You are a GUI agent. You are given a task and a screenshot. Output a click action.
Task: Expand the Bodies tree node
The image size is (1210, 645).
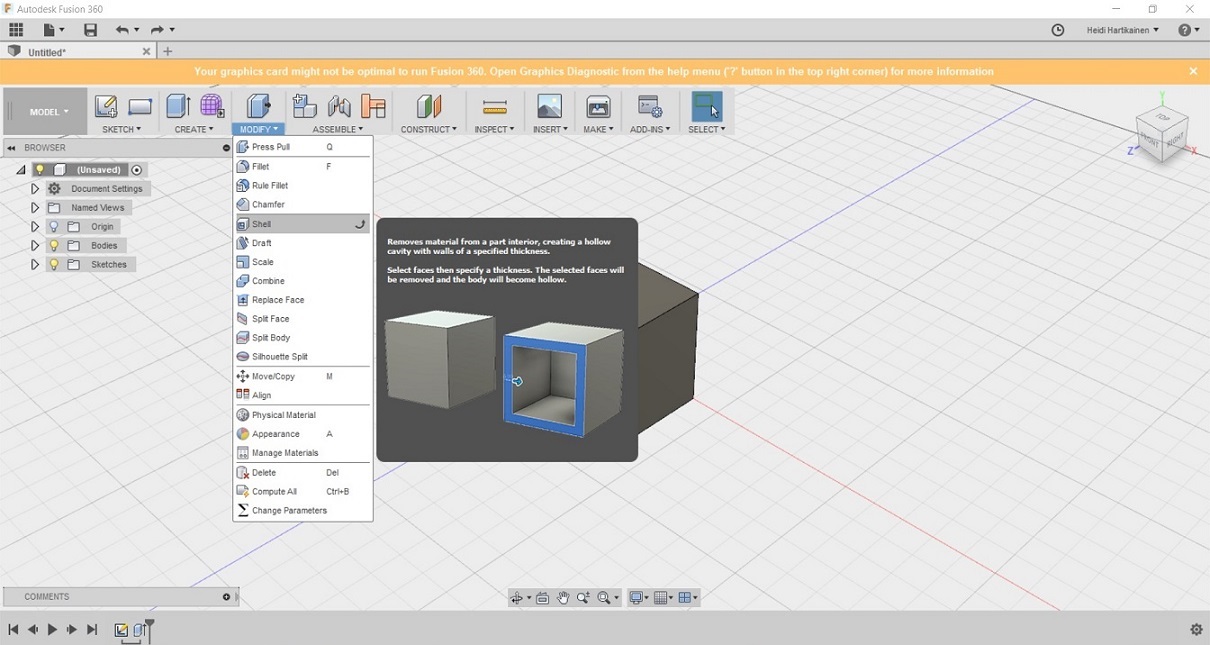pos(35,246)
